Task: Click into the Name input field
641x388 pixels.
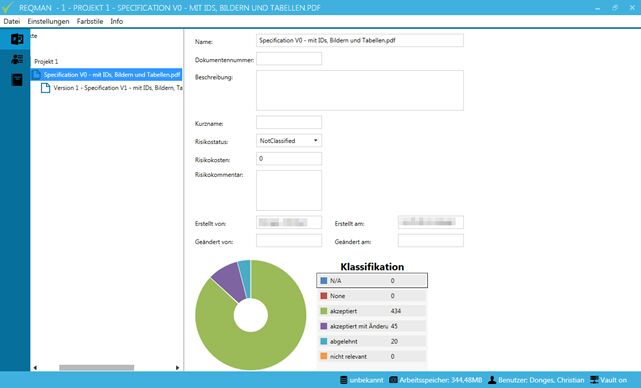Action: tap(360, 40)
